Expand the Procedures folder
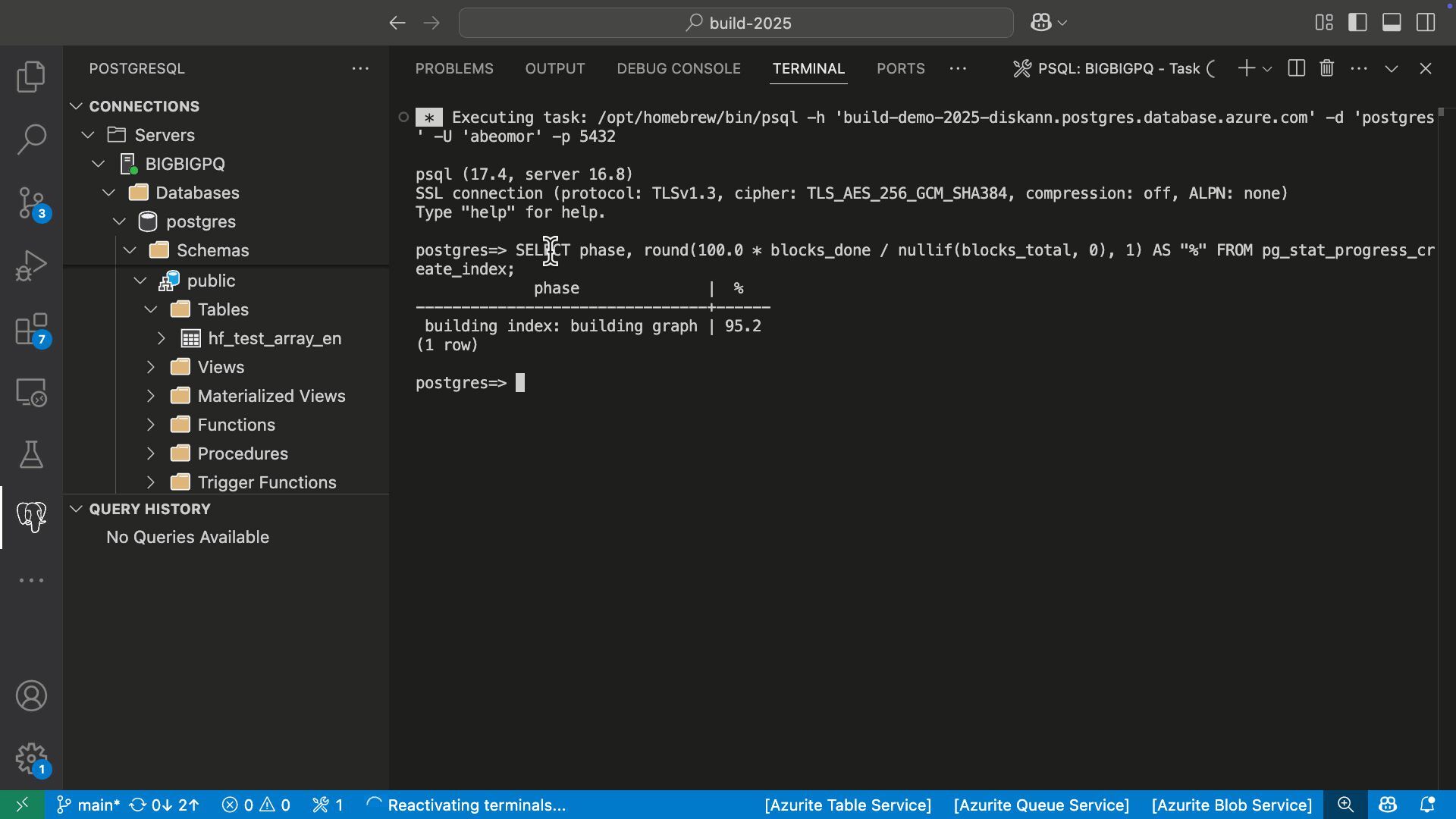This screenshot has width=1456, height=819. point(151,453)
